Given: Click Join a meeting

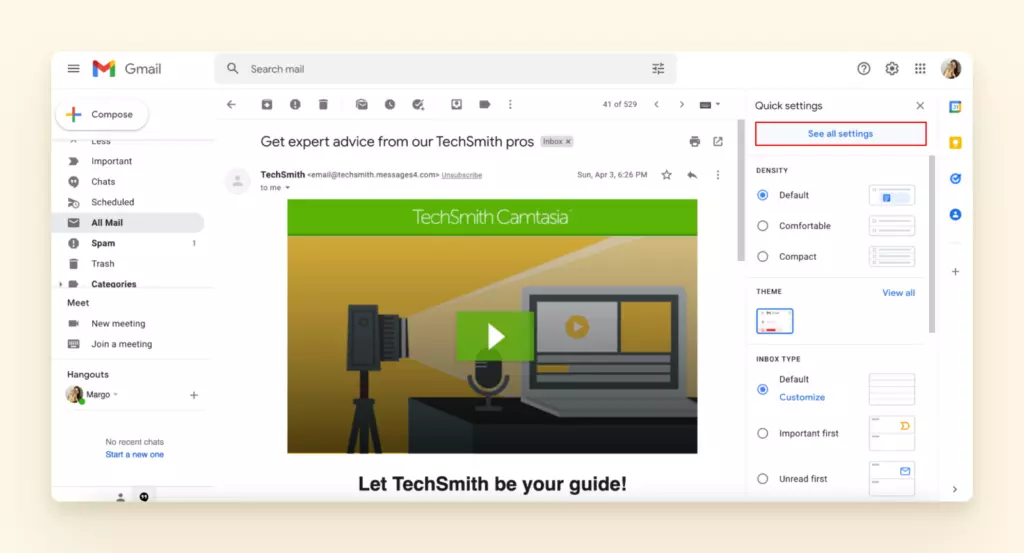Looking at the screenshot, I should coord(121,344).
